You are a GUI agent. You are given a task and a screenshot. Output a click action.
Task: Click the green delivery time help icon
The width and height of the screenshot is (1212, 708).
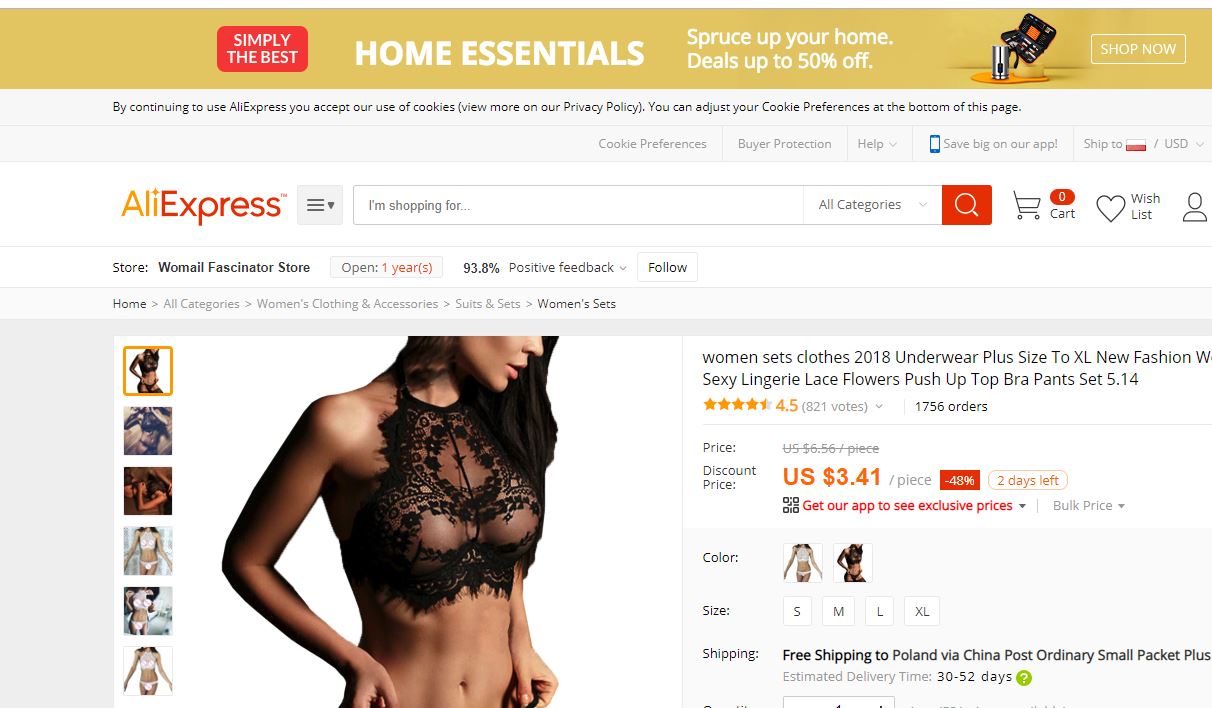[x=1024, y=677]
